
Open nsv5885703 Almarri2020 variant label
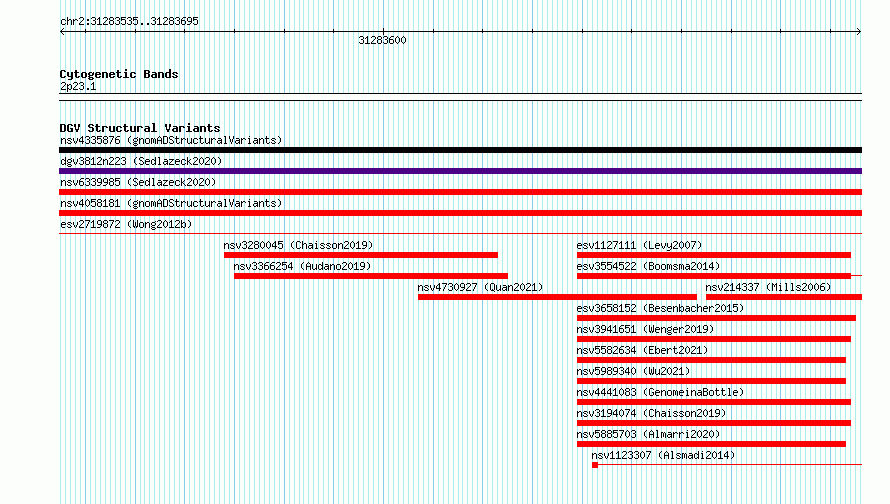pos(648,434)
